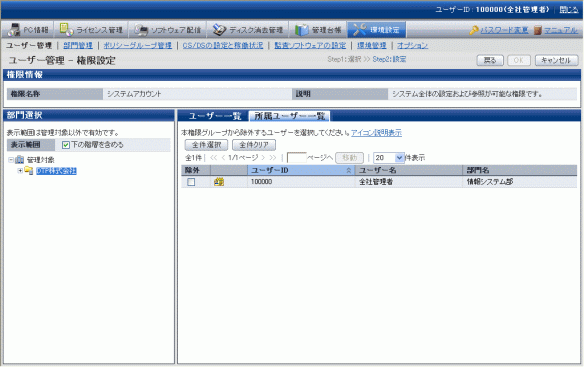The height and width of the screenshot is (367, 584).
Task: Click the ディスク消去管理 disk icon
Action: click(219, 30)
